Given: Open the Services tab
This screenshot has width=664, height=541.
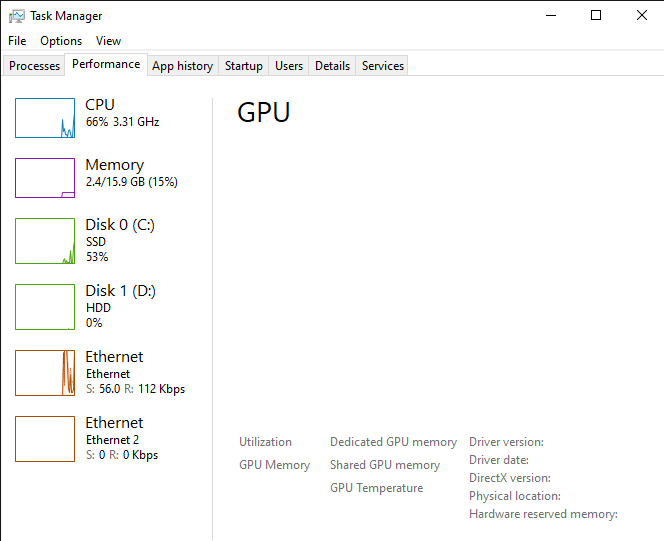Looking at the screenshot, I should [383, 66].
